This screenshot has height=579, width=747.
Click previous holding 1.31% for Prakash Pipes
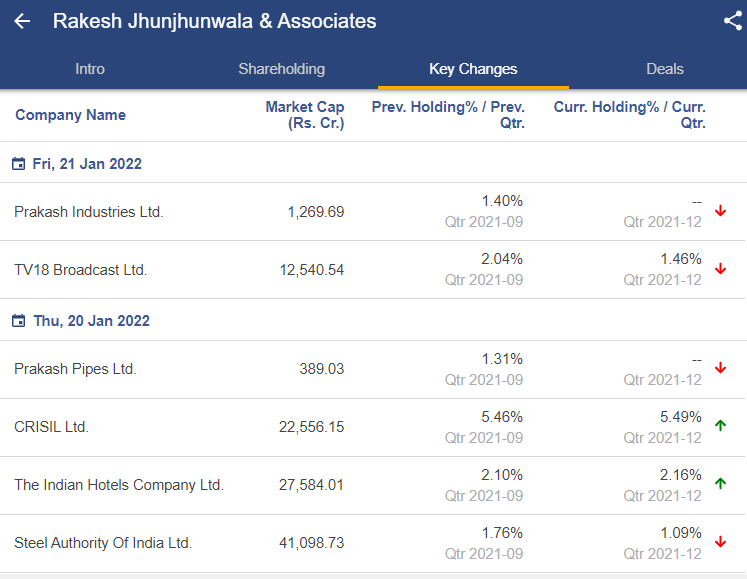click(502, 359)
